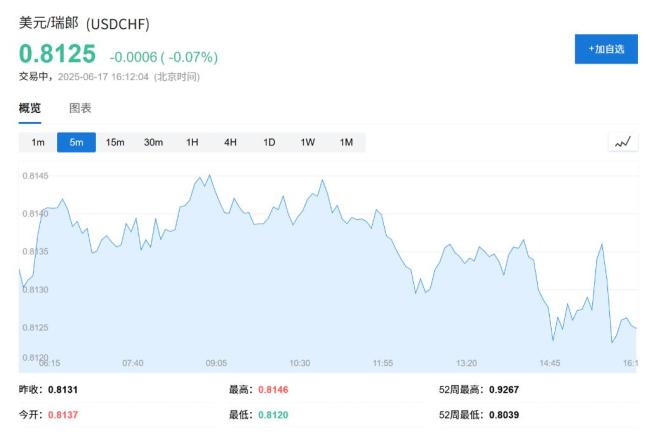Click the 最低 value 0.8120

[x=273, y=414]
